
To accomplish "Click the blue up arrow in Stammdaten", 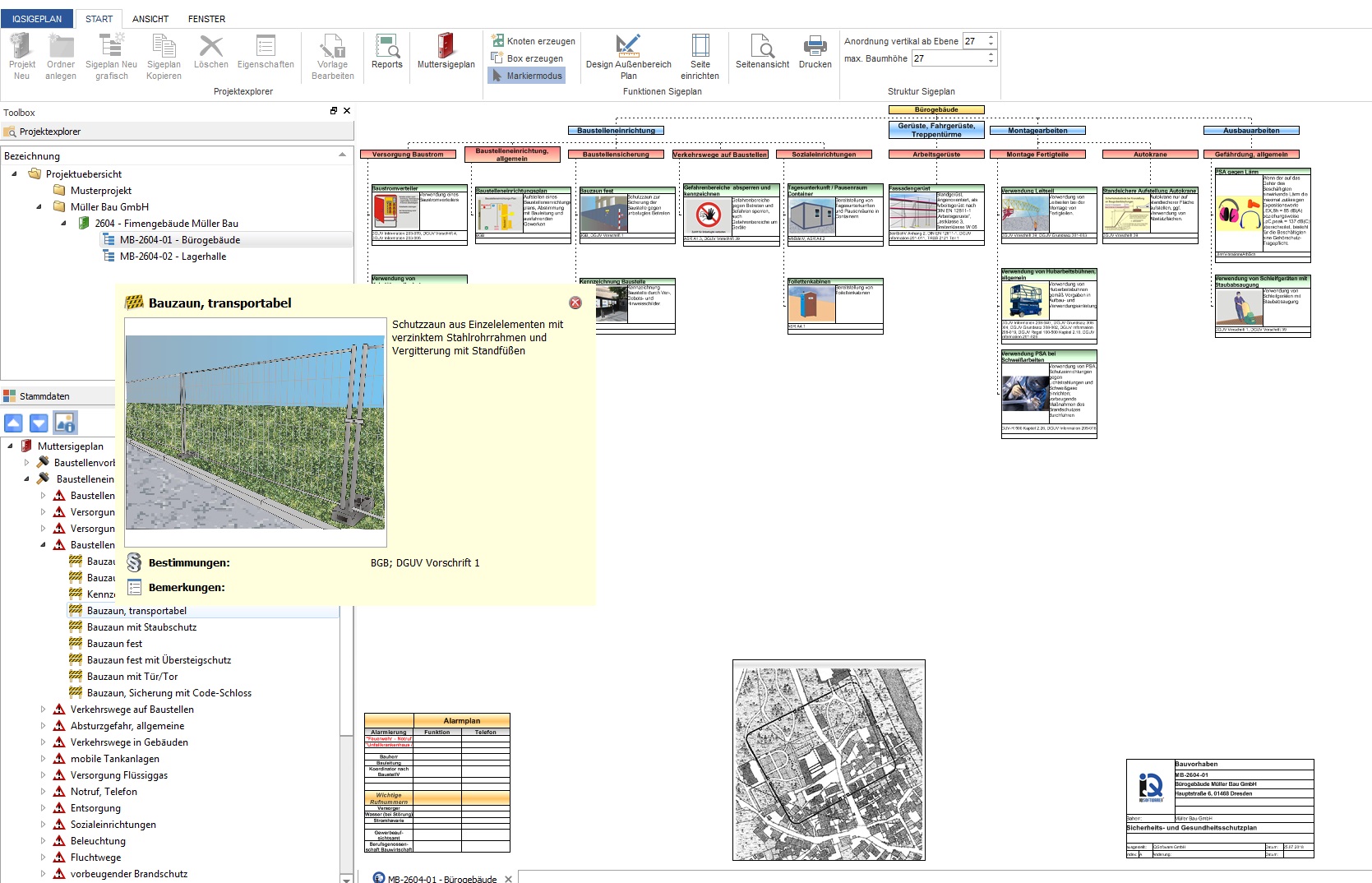I will 14,423.
